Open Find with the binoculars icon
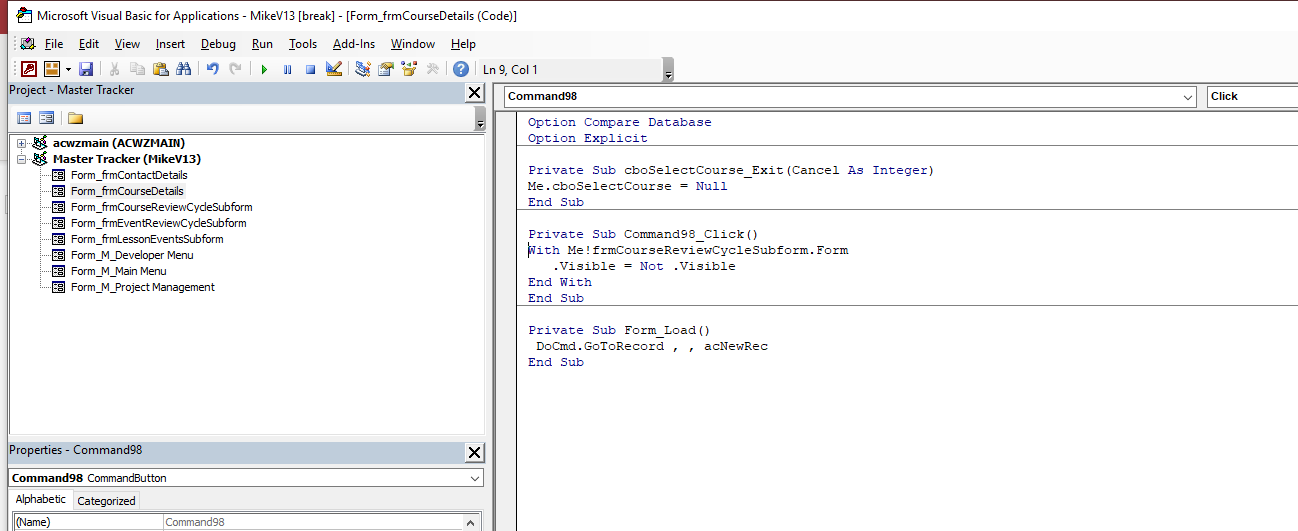 [x=183, y=69]
